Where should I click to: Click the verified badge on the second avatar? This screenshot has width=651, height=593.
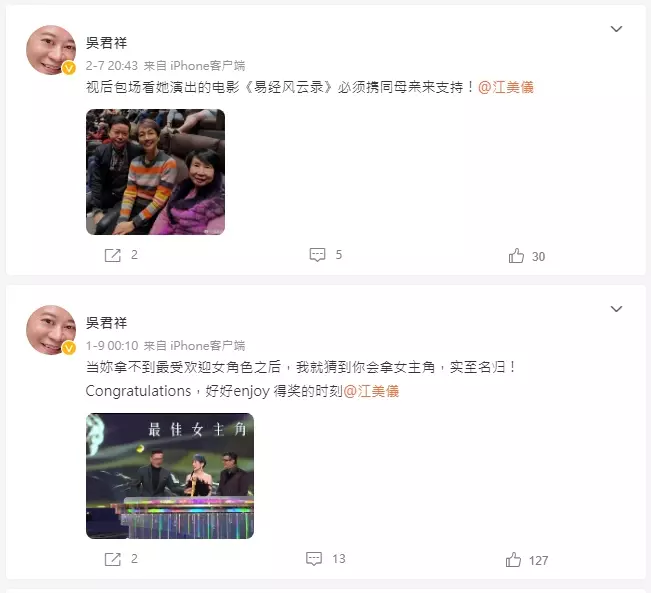click(x=69, y=348)
